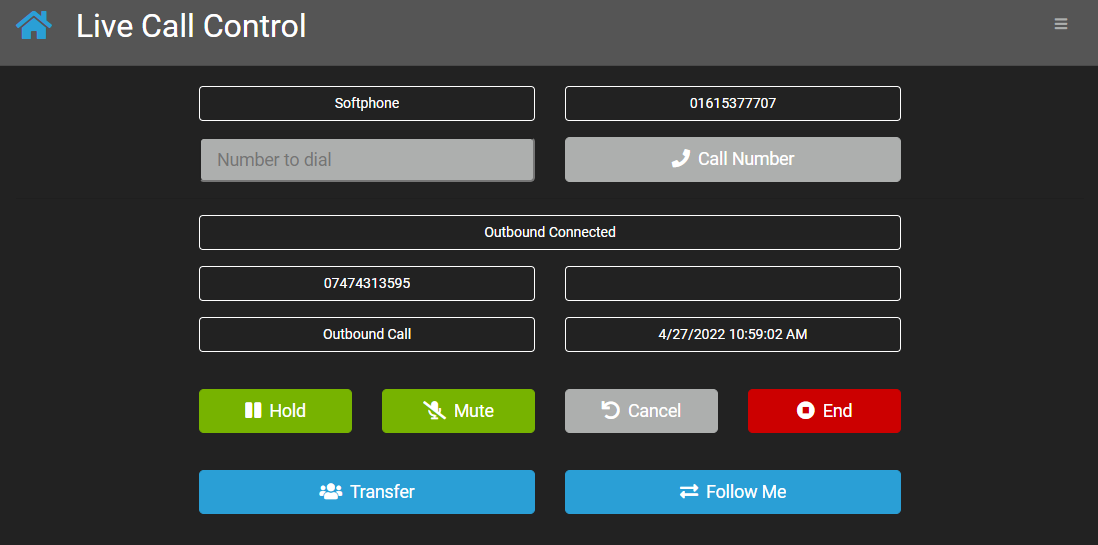Click the 4/27/2022 10:59:02 AM timestamp
The image size is (1098, 545).
pyautogui.click(x=732, y=334)
